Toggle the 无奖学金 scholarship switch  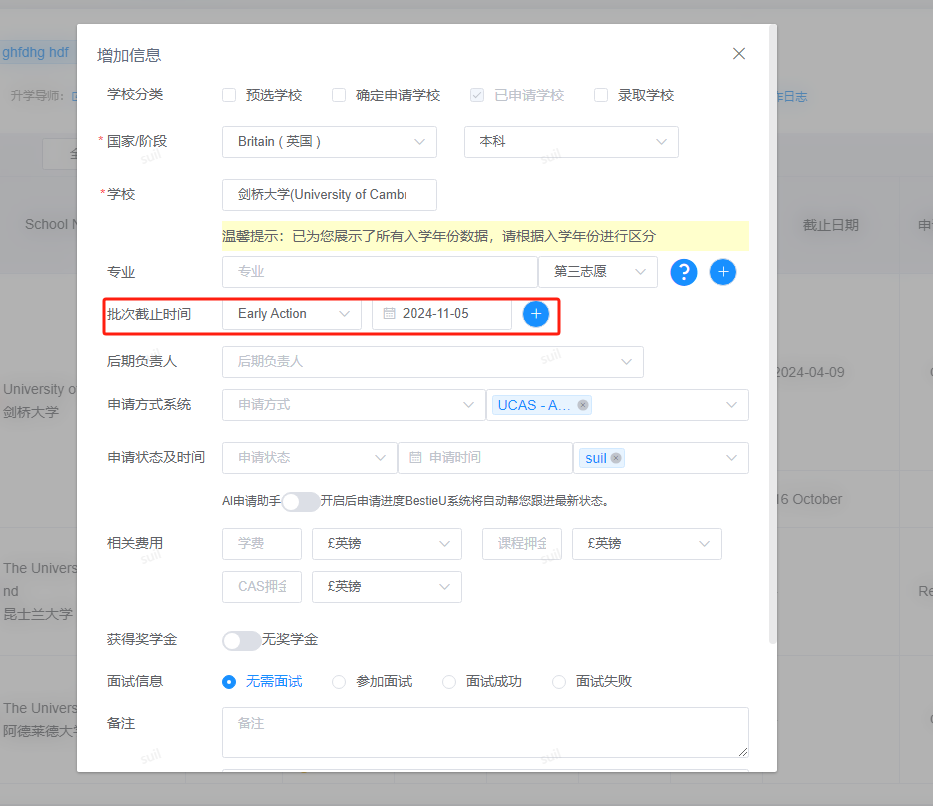241,641
